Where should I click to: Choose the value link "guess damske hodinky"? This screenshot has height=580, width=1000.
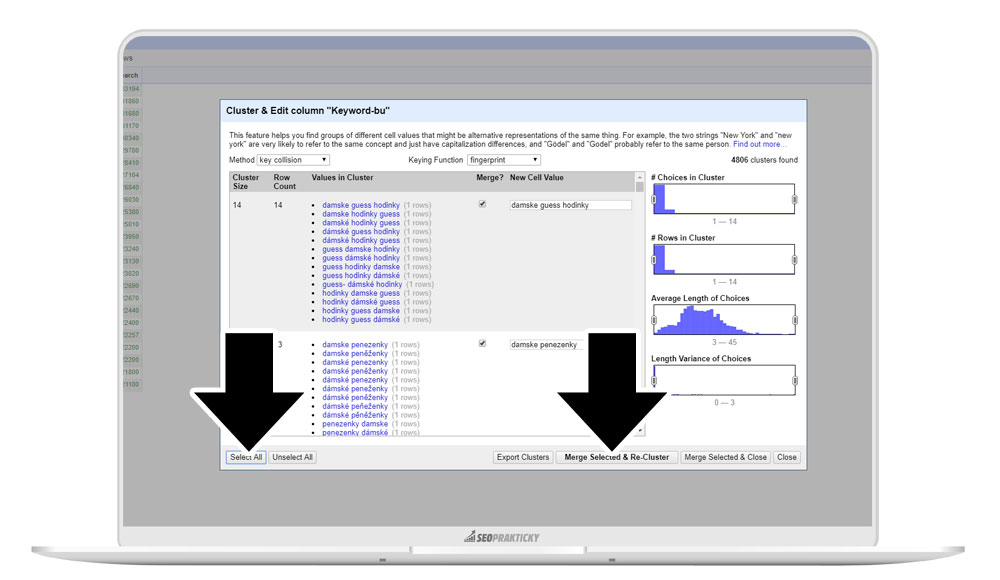tap(361, 249)
